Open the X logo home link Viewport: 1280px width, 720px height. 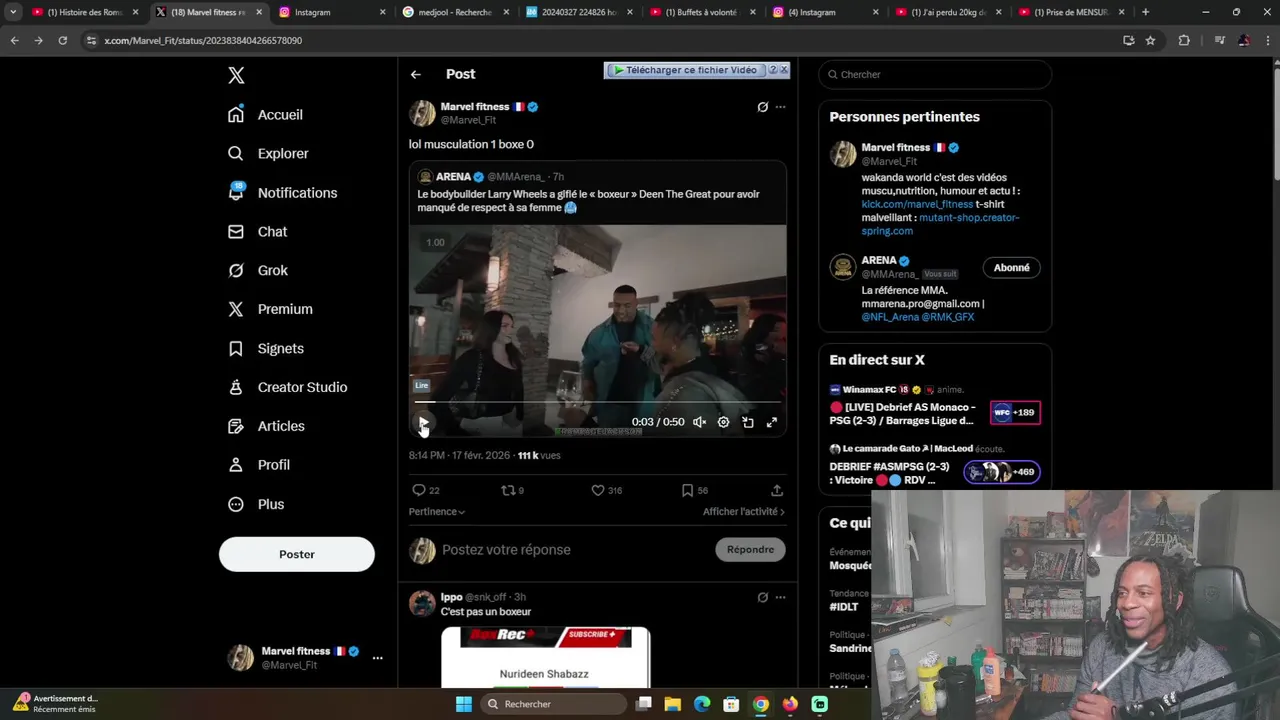pos(236,75)
